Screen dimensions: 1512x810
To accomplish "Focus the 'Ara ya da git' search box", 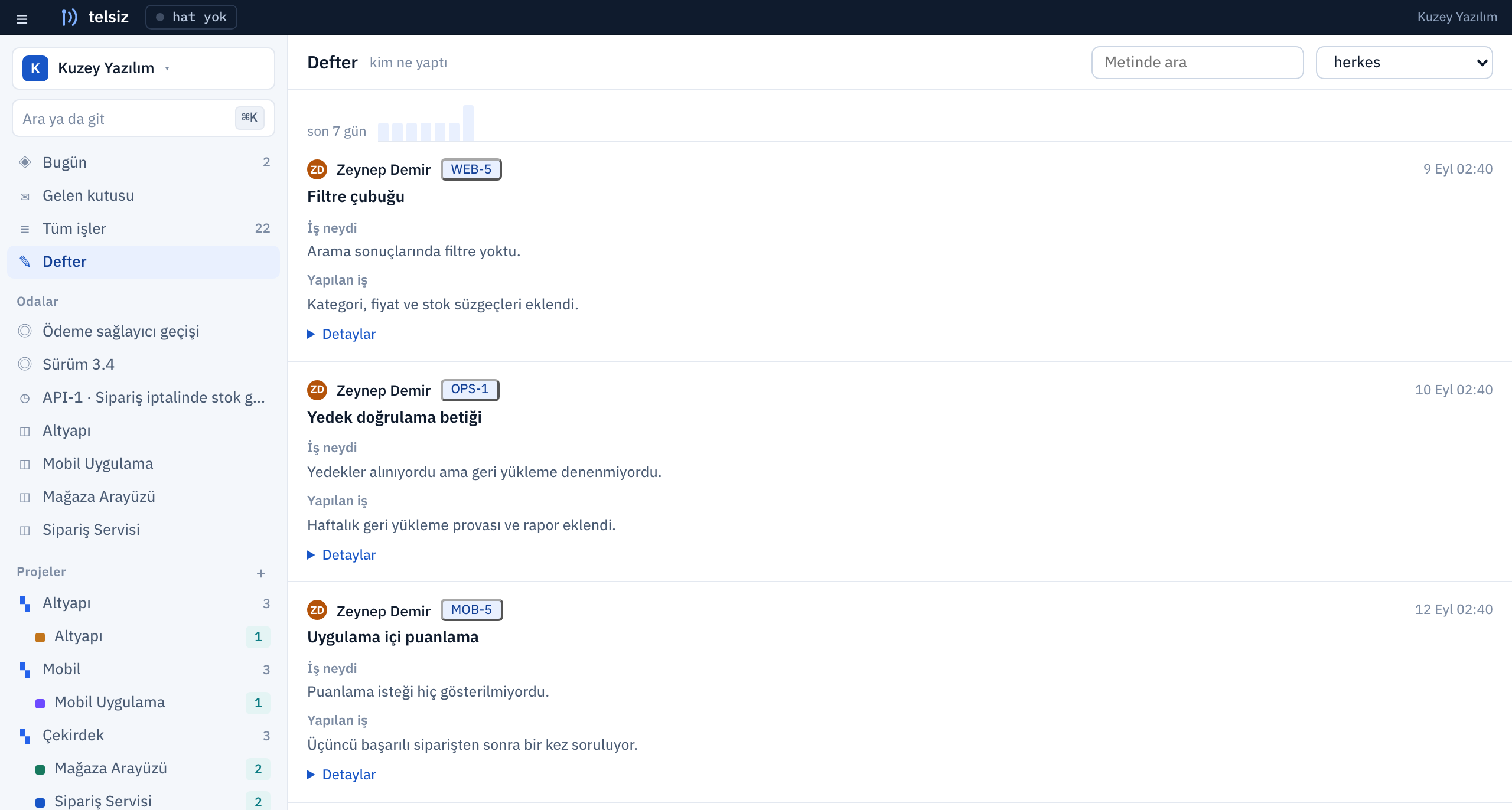I will 144,119.
